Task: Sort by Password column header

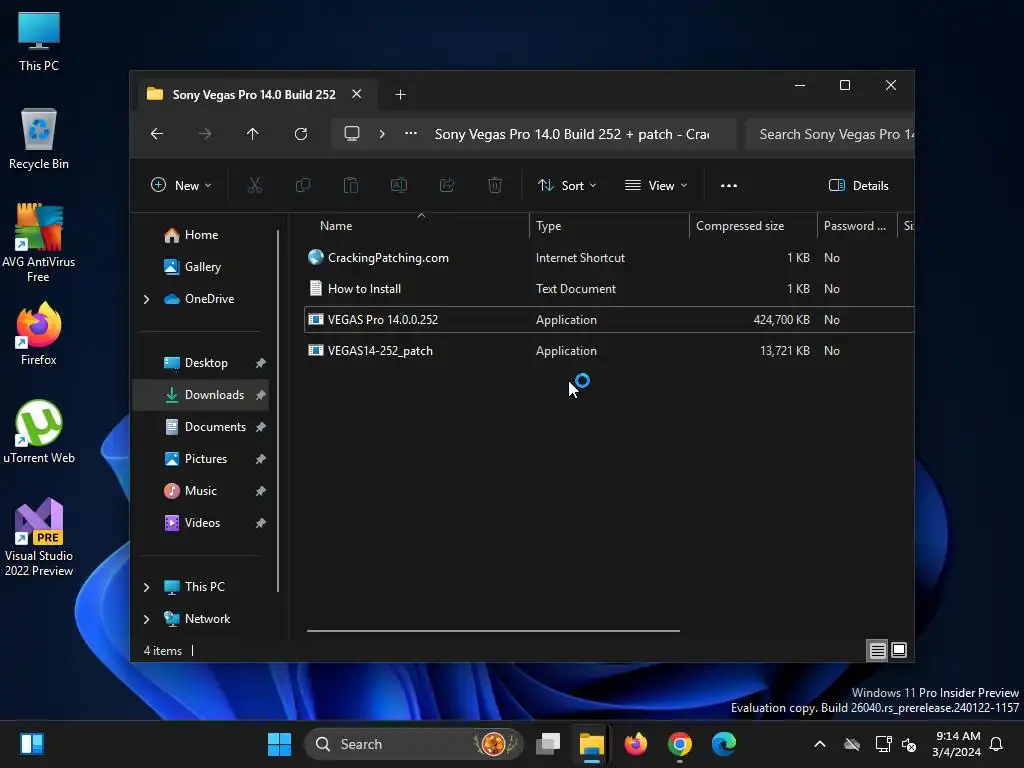Action: click(x=855, y=225)
